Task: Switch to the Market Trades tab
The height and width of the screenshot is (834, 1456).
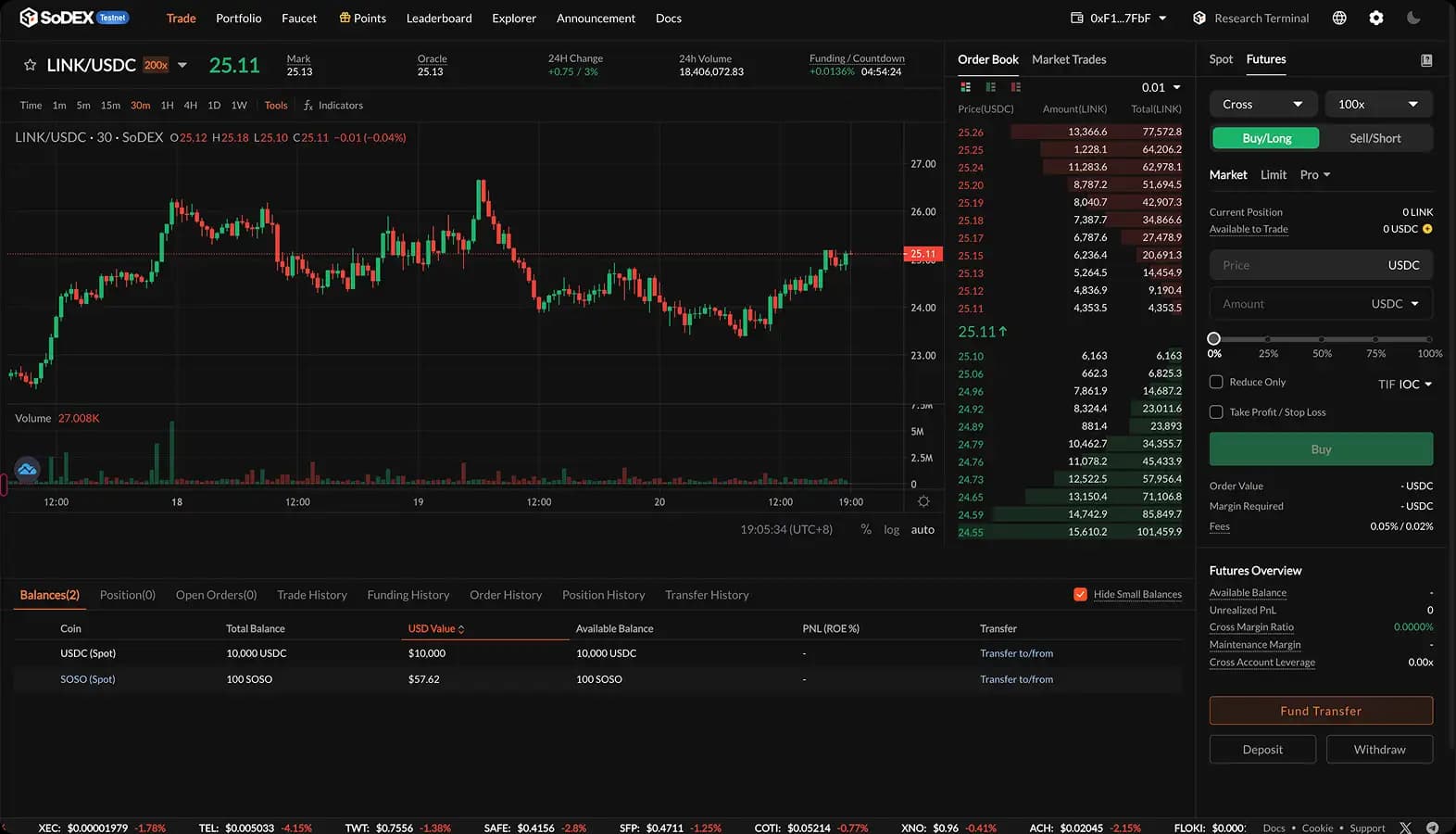Action: click(1069, 59)
